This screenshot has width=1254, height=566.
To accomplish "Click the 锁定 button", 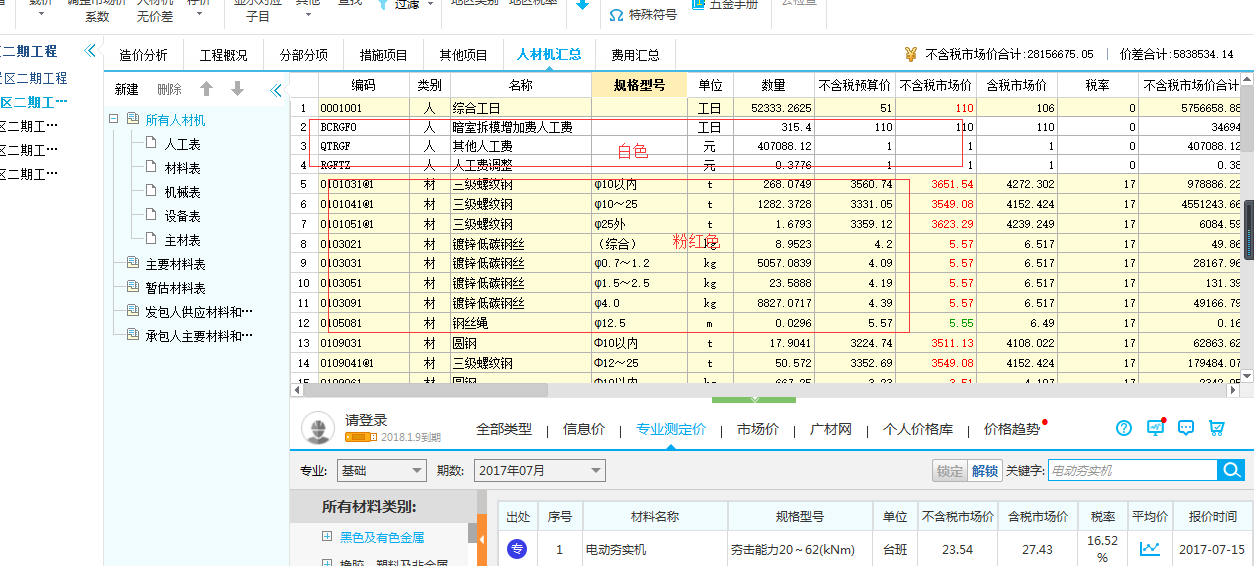I will 950,470.
